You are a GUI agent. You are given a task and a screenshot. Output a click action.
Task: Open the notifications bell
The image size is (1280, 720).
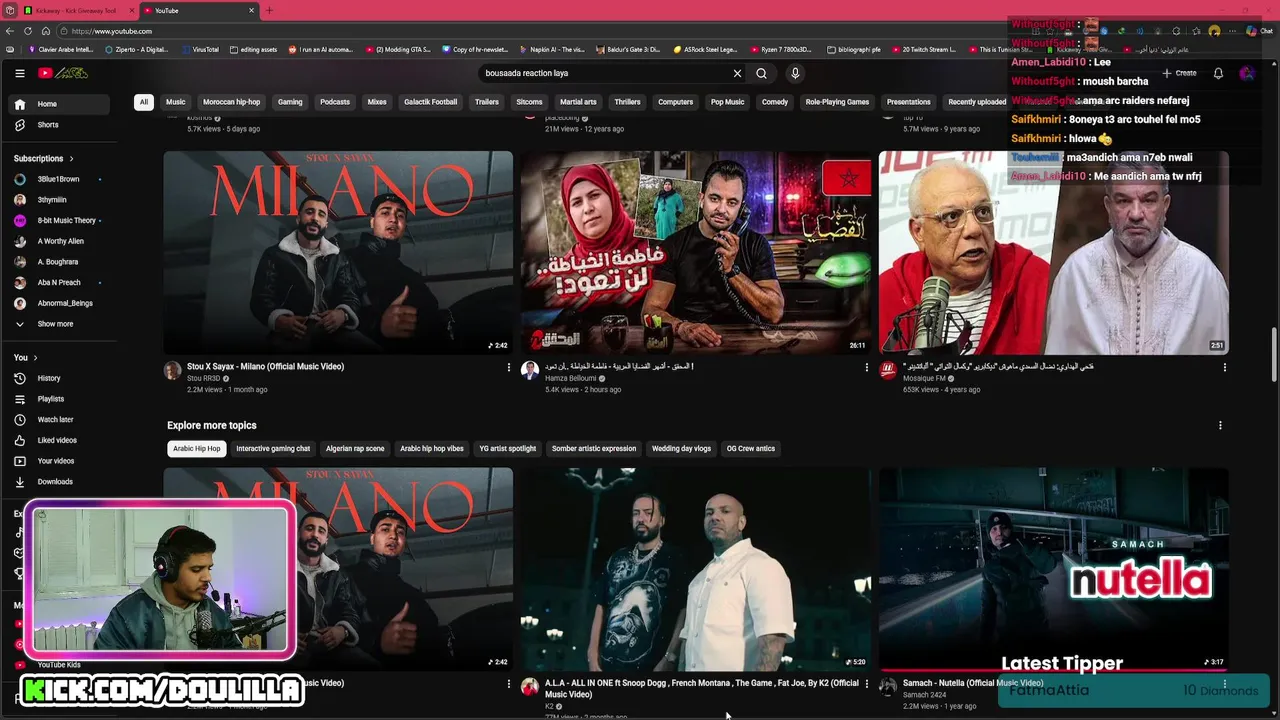(x=1218, y=73)
